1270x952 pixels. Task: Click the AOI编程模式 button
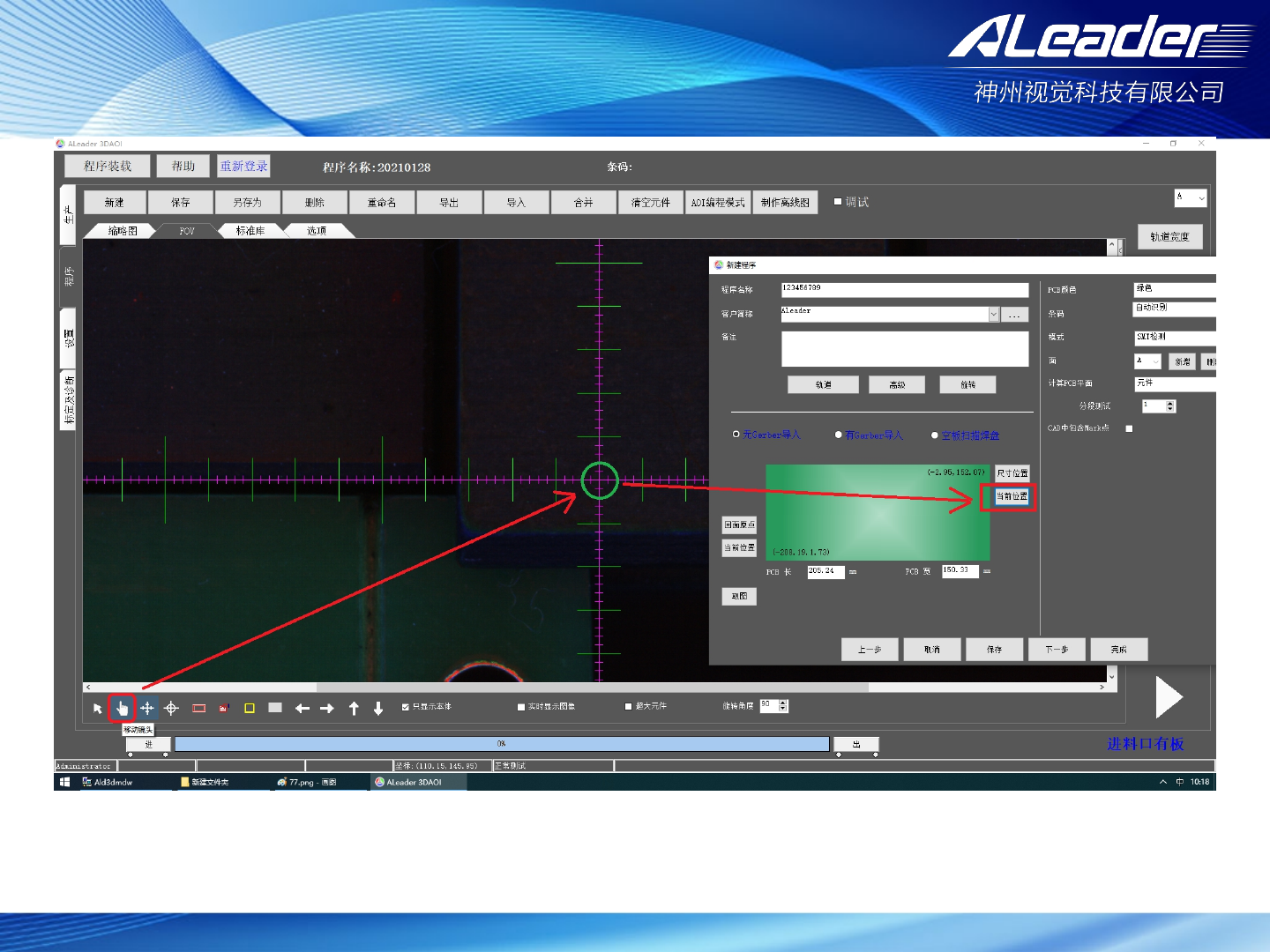718,203
